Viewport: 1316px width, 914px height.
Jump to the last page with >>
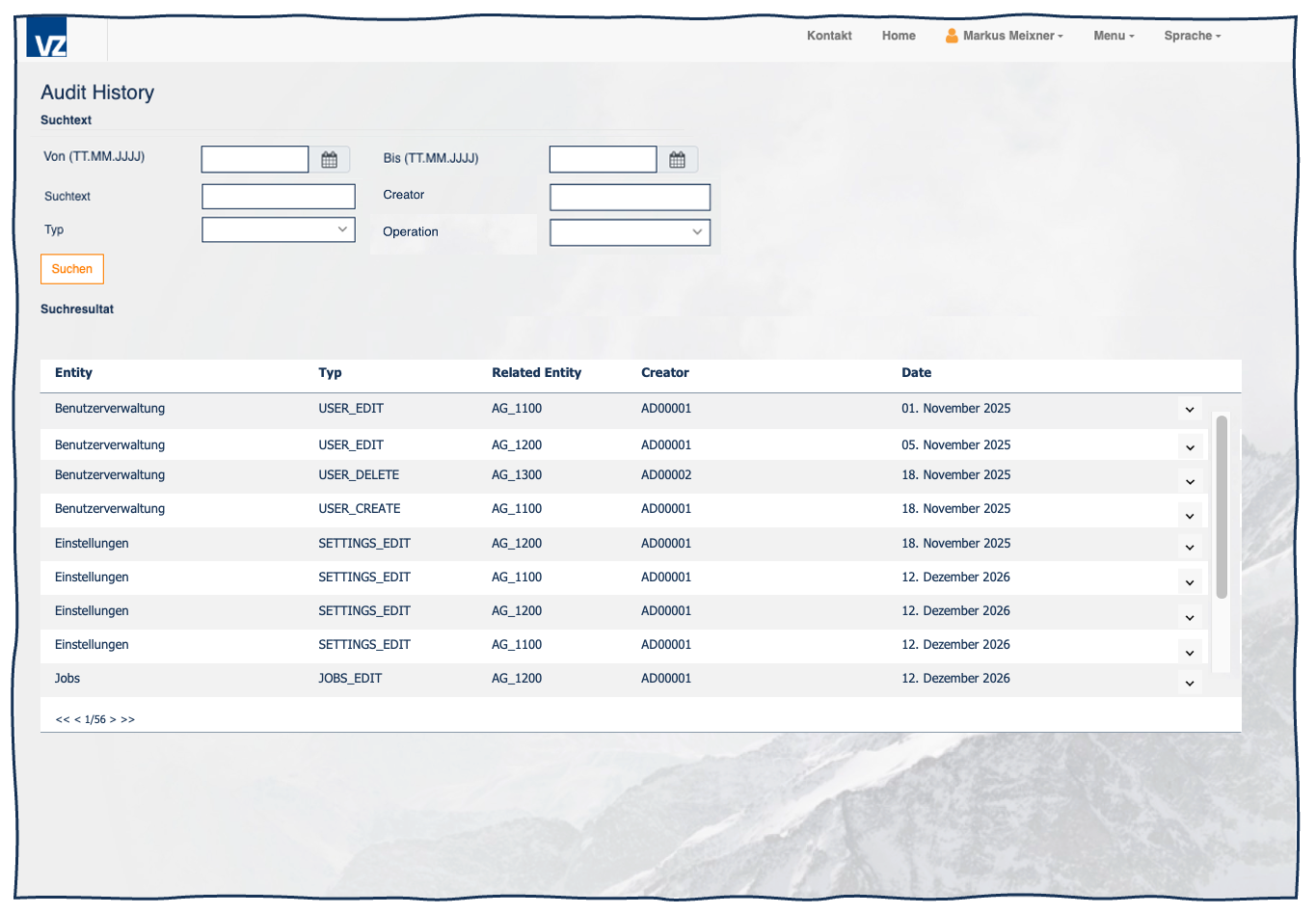point(128,720)
